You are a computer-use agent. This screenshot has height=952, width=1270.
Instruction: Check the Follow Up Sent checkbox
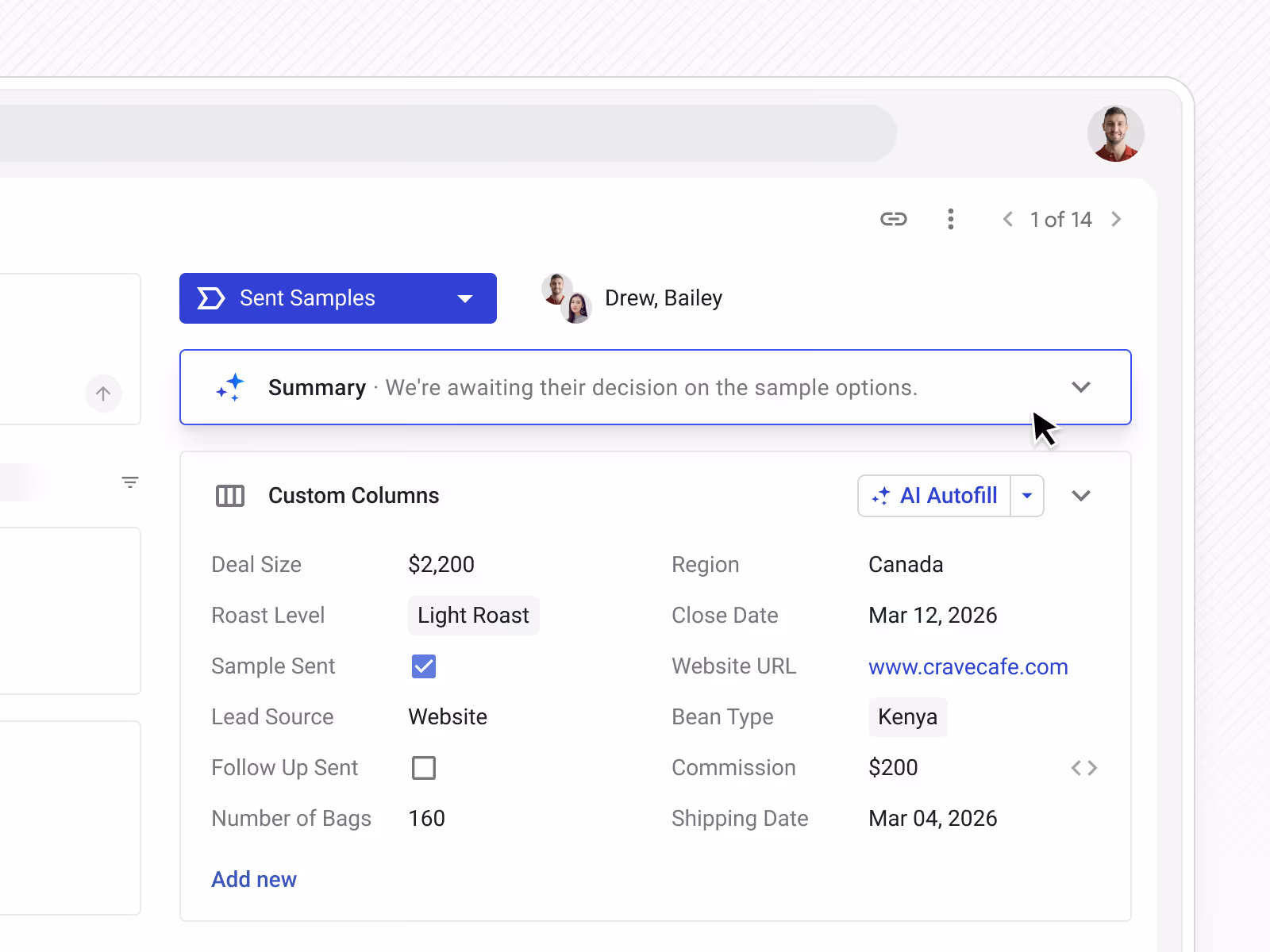pyautogui.click(x=423, y=767)
